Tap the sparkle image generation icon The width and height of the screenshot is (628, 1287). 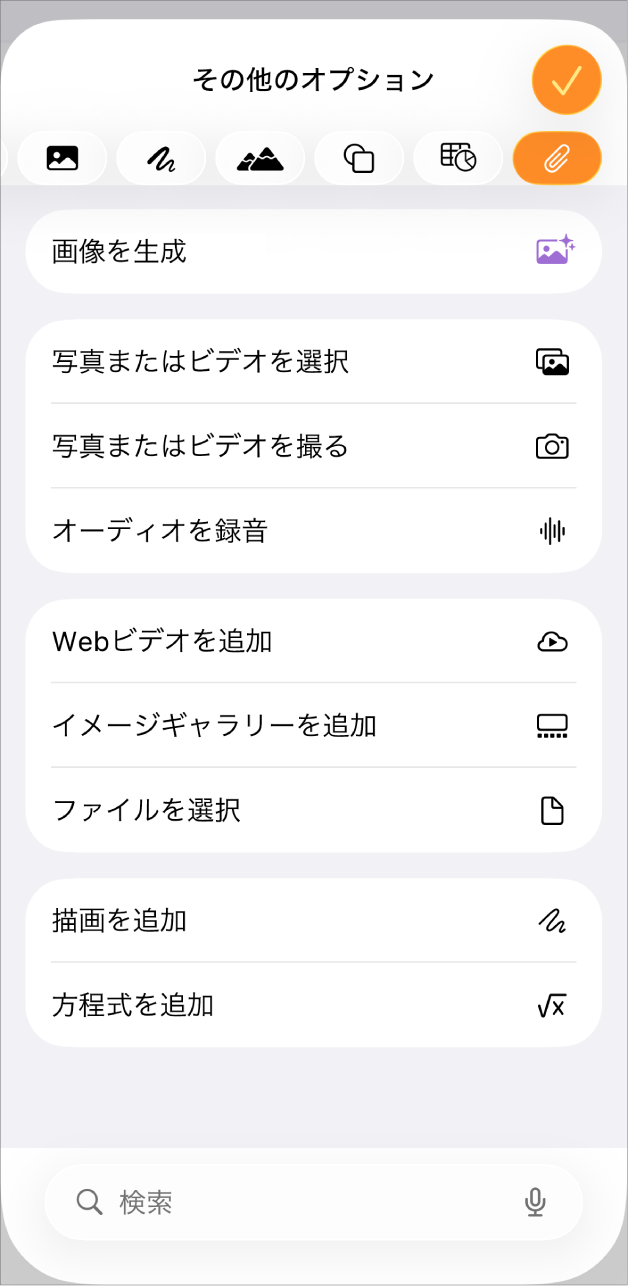click(x=554, y=251)
